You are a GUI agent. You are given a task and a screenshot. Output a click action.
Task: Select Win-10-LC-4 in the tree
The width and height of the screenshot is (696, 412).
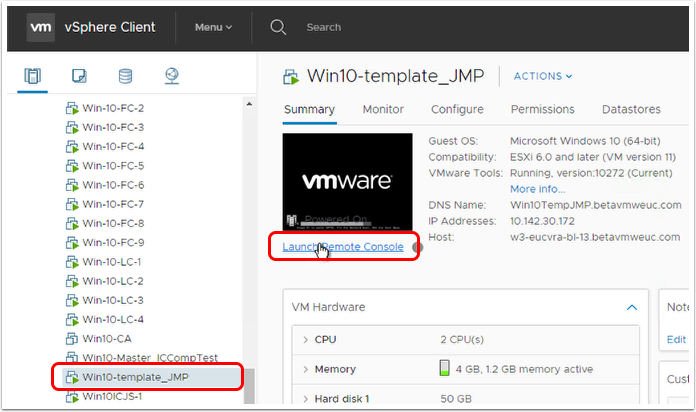pyautogui.click(x=113, y=320)
